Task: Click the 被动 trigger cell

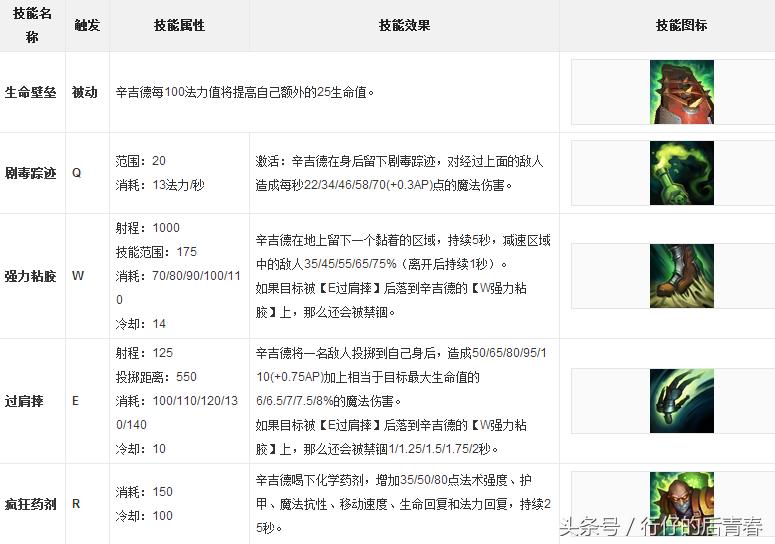Action: pos(85,92)
